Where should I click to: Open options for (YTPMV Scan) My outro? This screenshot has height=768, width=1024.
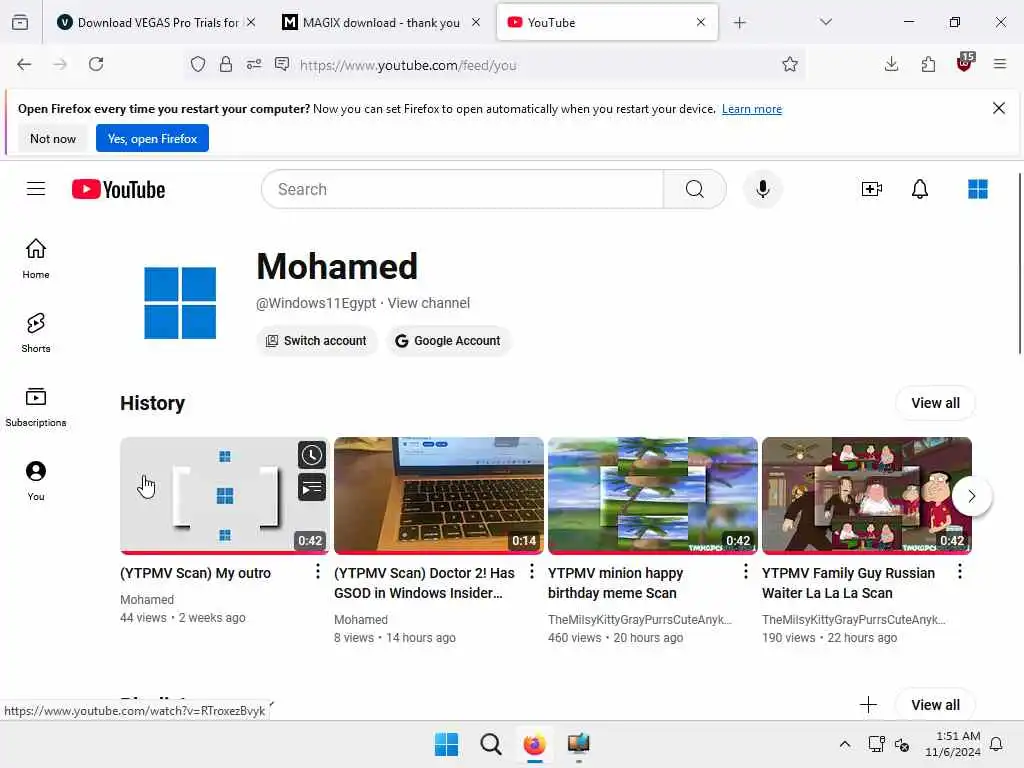coord(317,571)
